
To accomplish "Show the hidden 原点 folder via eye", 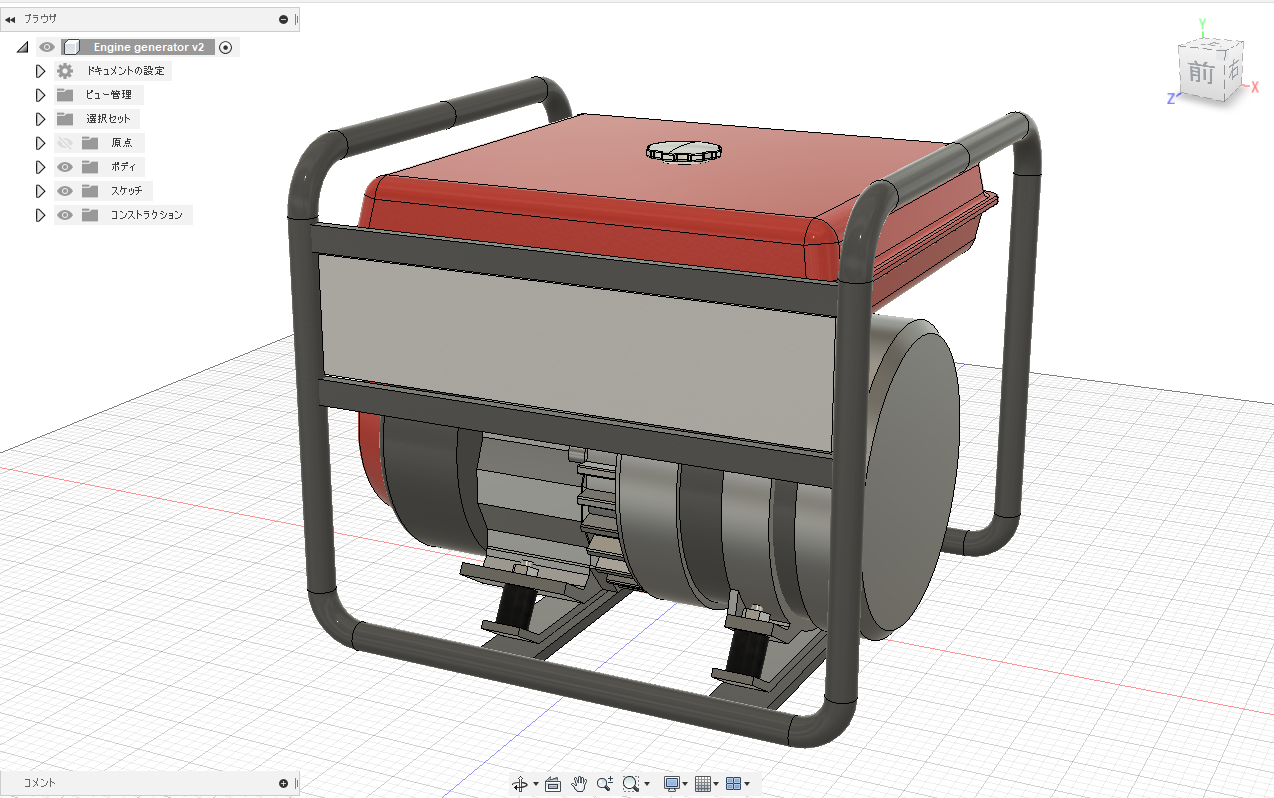I will (x=65, y=143).
